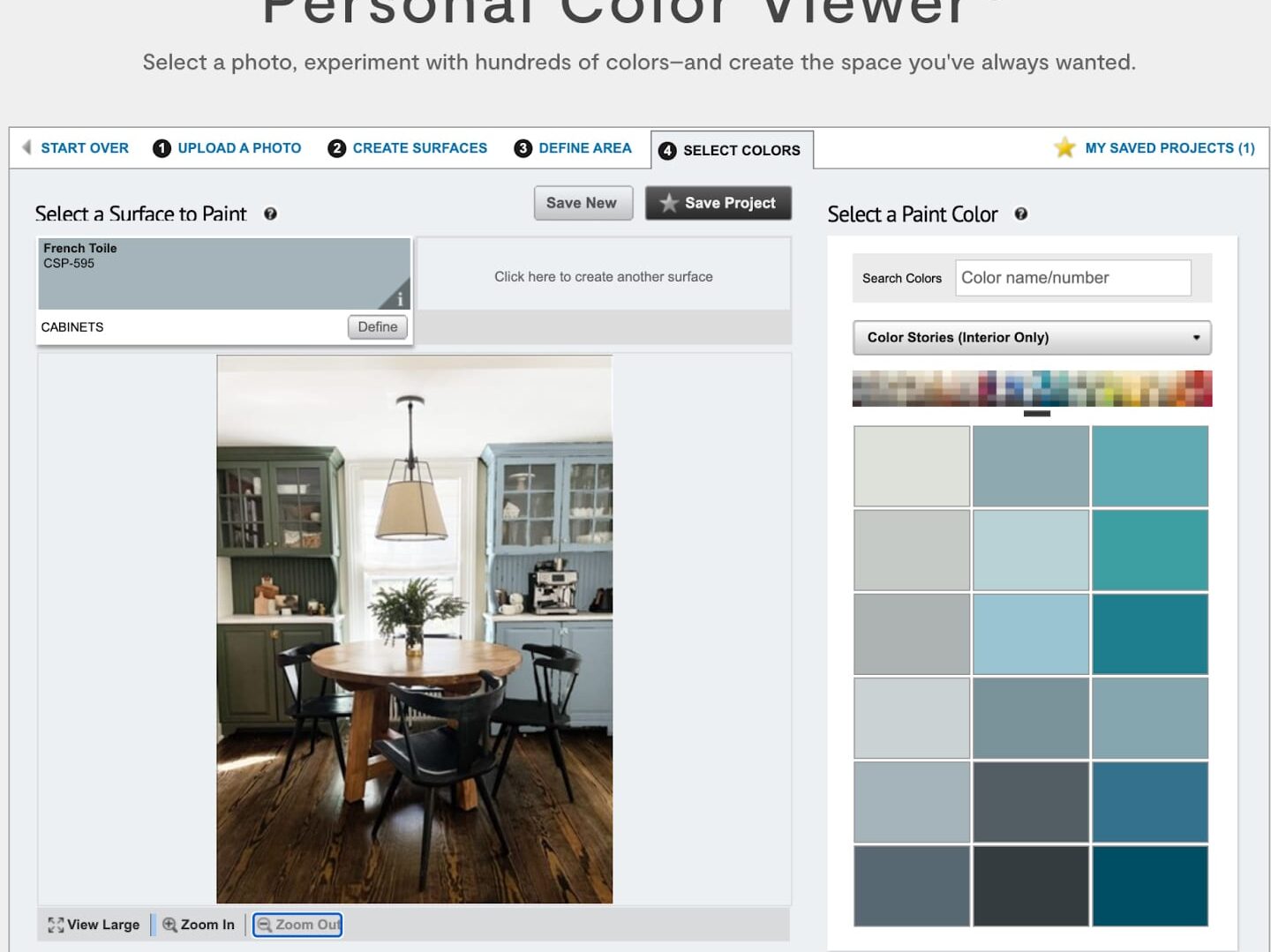Switch to the Create Surfaces step

pos(407,148)
